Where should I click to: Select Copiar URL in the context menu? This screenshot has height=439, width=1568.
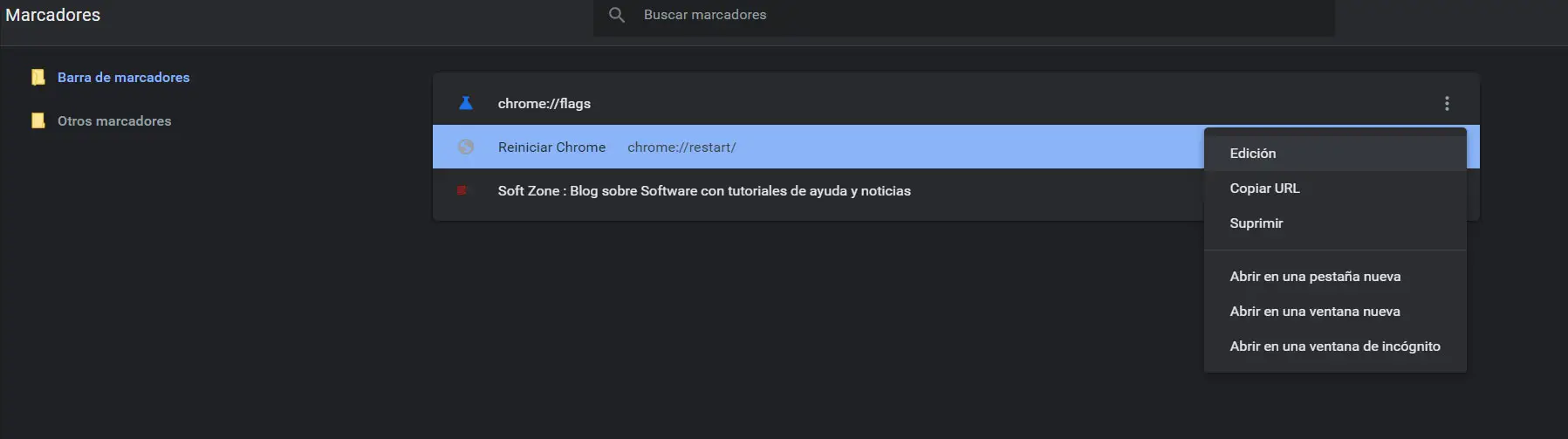point(1264,189)
